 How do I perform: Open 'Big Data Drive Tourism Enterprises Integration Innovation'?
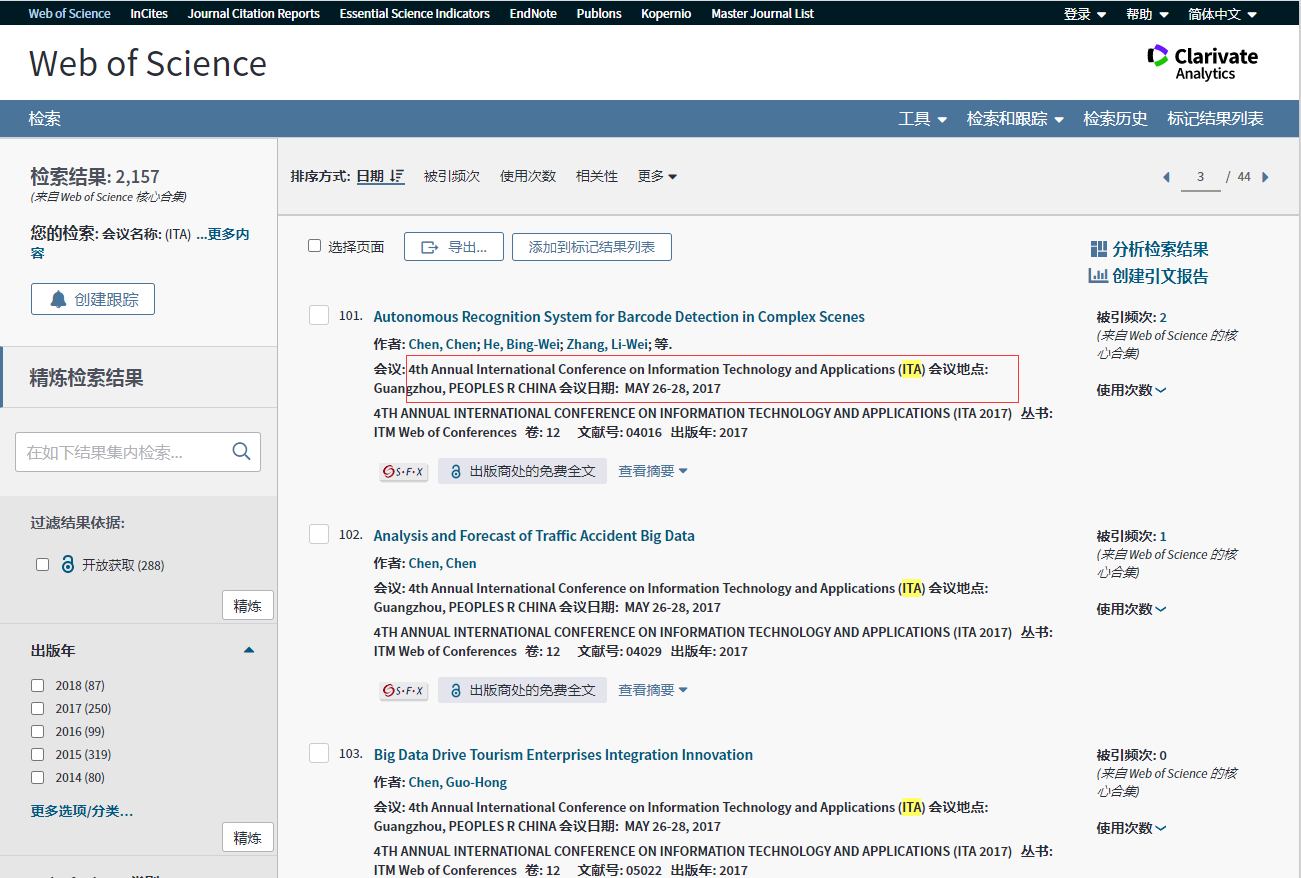click(x=563, y=754)
